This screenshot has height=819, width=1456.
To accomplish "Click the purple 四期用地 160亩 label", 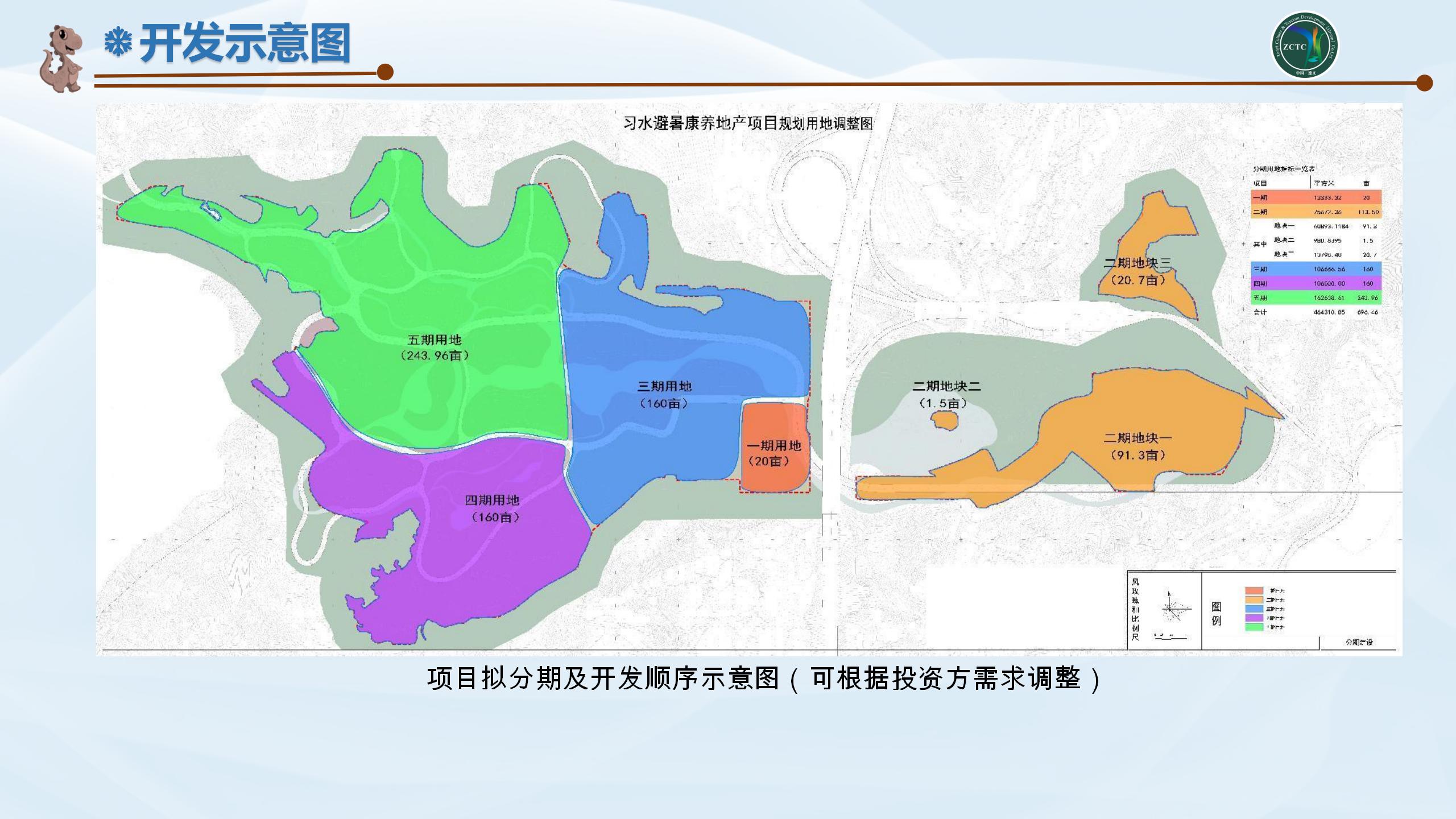I will [x=493, y=508].
